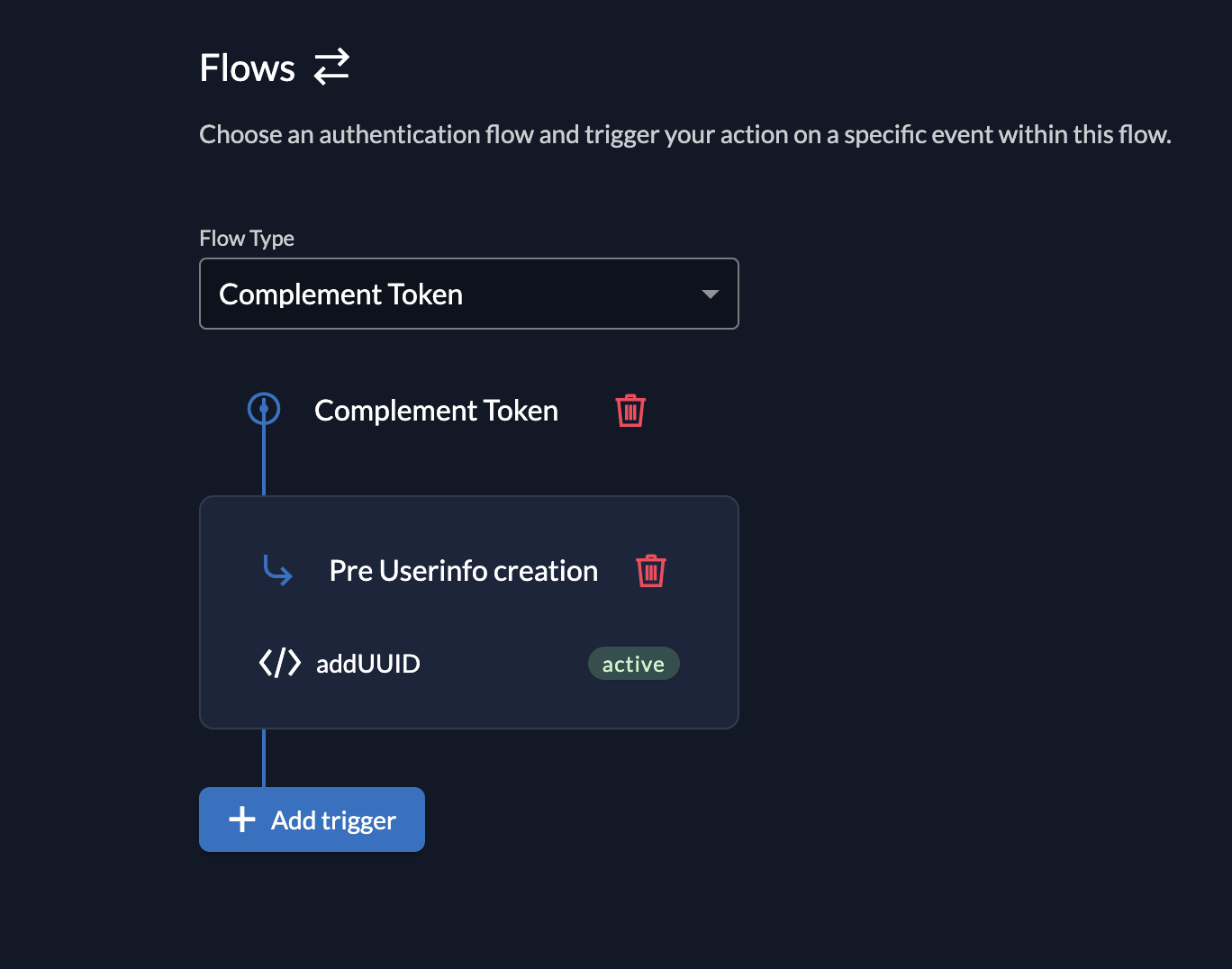Select the Pre Userinfo creation trigger title
Viewport: 1232px width, 969px height.
[464, 571]
